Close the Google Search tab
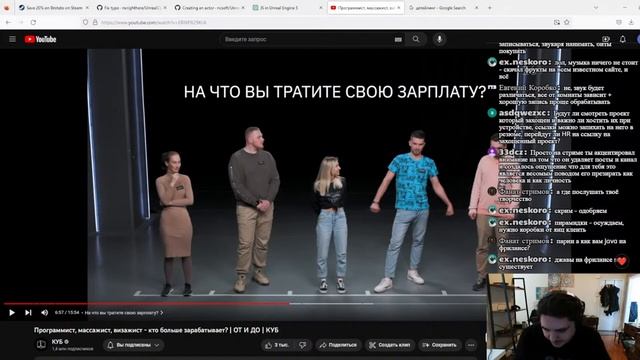Viewport: 640px width, 360px height. pos(476,8)
